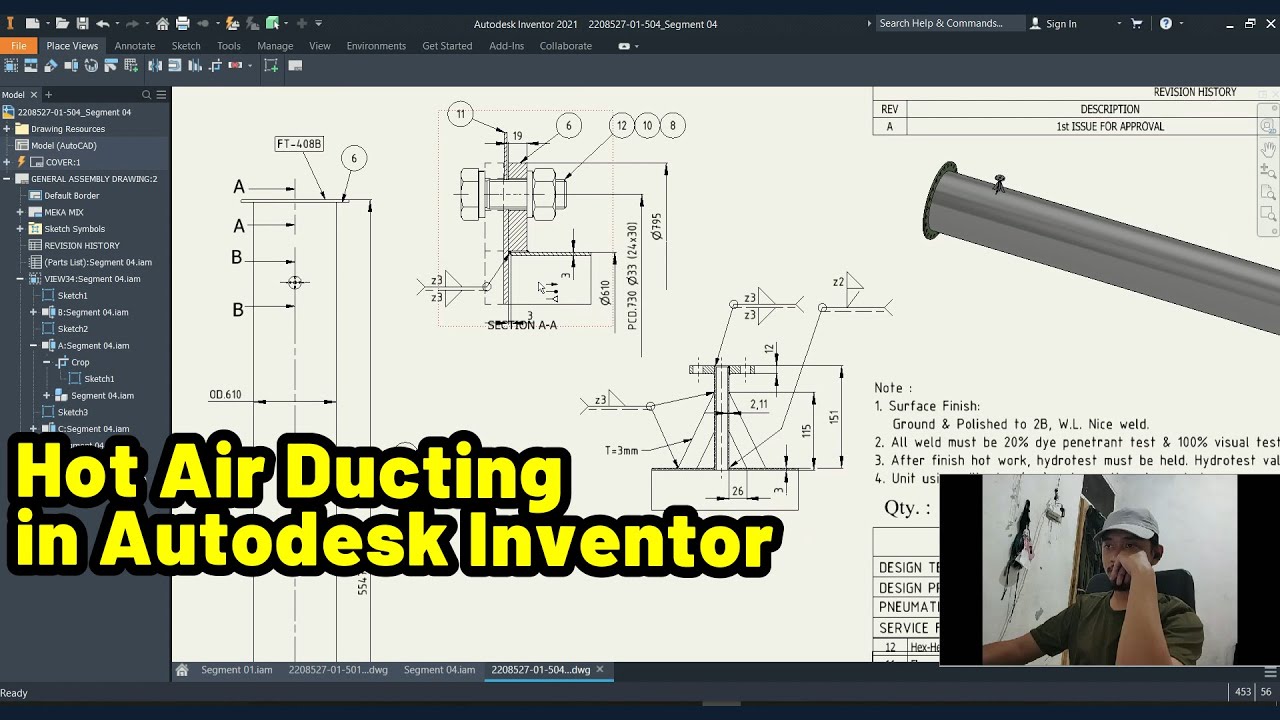Create a Section view

(x=71, y=65)
